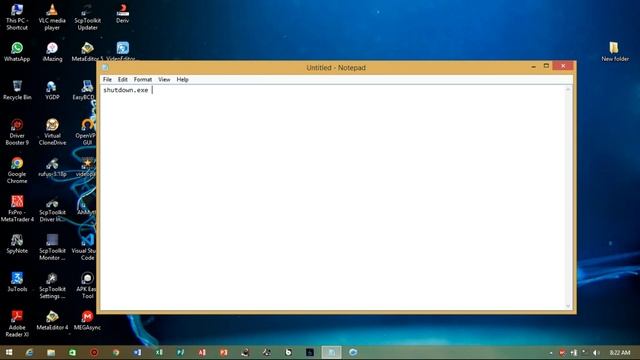640x360 pixels.
Task: Click the 8:22 AM taskbar clock
Action: 620,353
